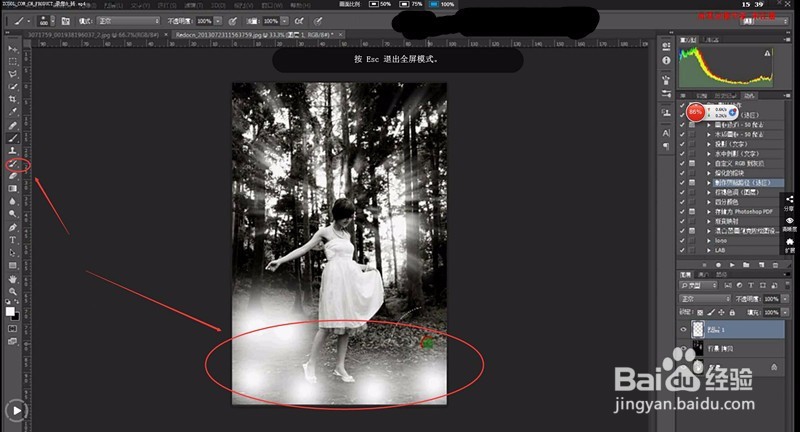Play the selected action
Image resolution: width=800 pixels, height=432 pixels.
tap(732, 265)
